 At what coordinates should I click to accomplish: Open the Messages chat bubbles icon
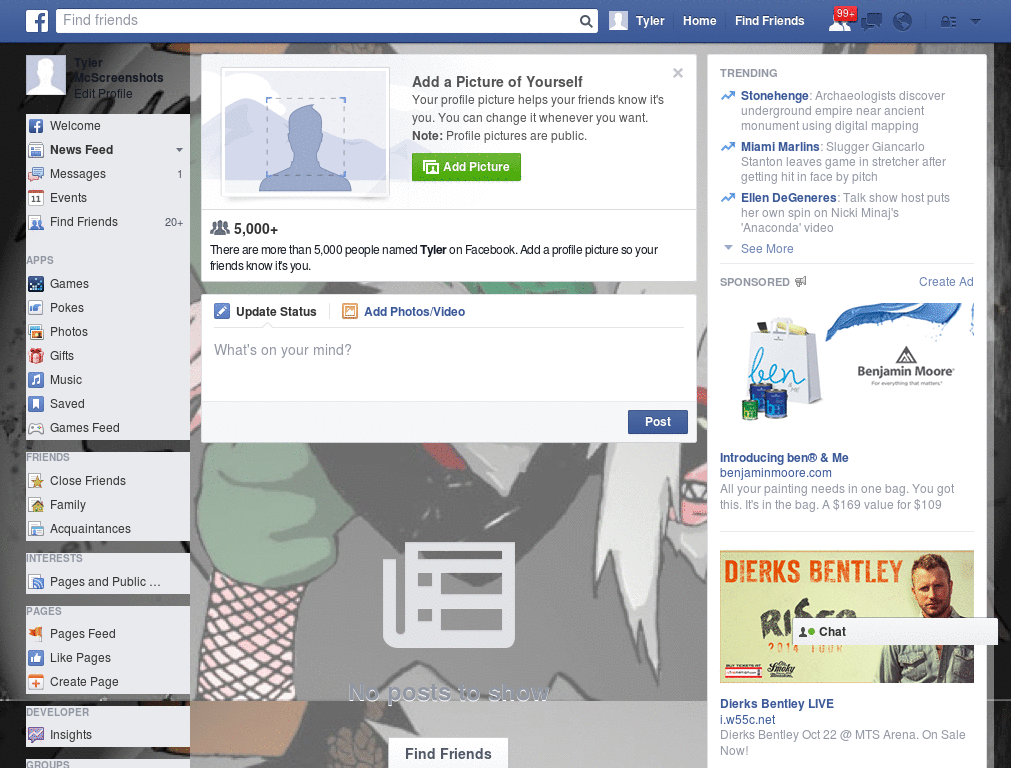[871, 21]
